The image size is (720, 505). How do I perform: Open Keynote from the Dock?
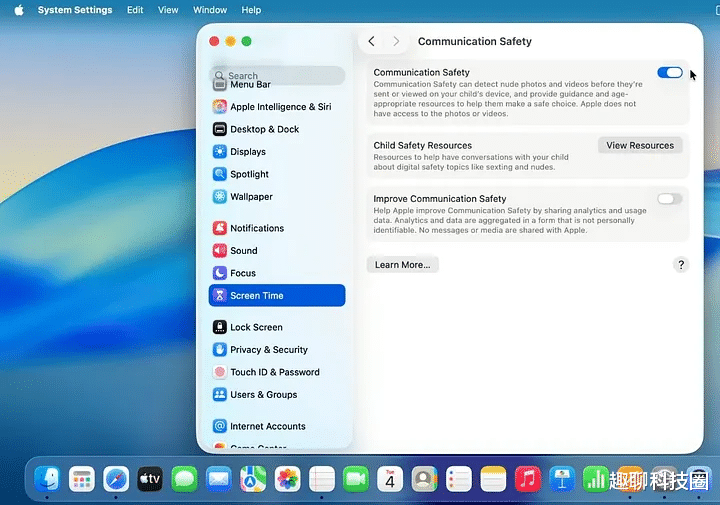(x=562, y=479)
